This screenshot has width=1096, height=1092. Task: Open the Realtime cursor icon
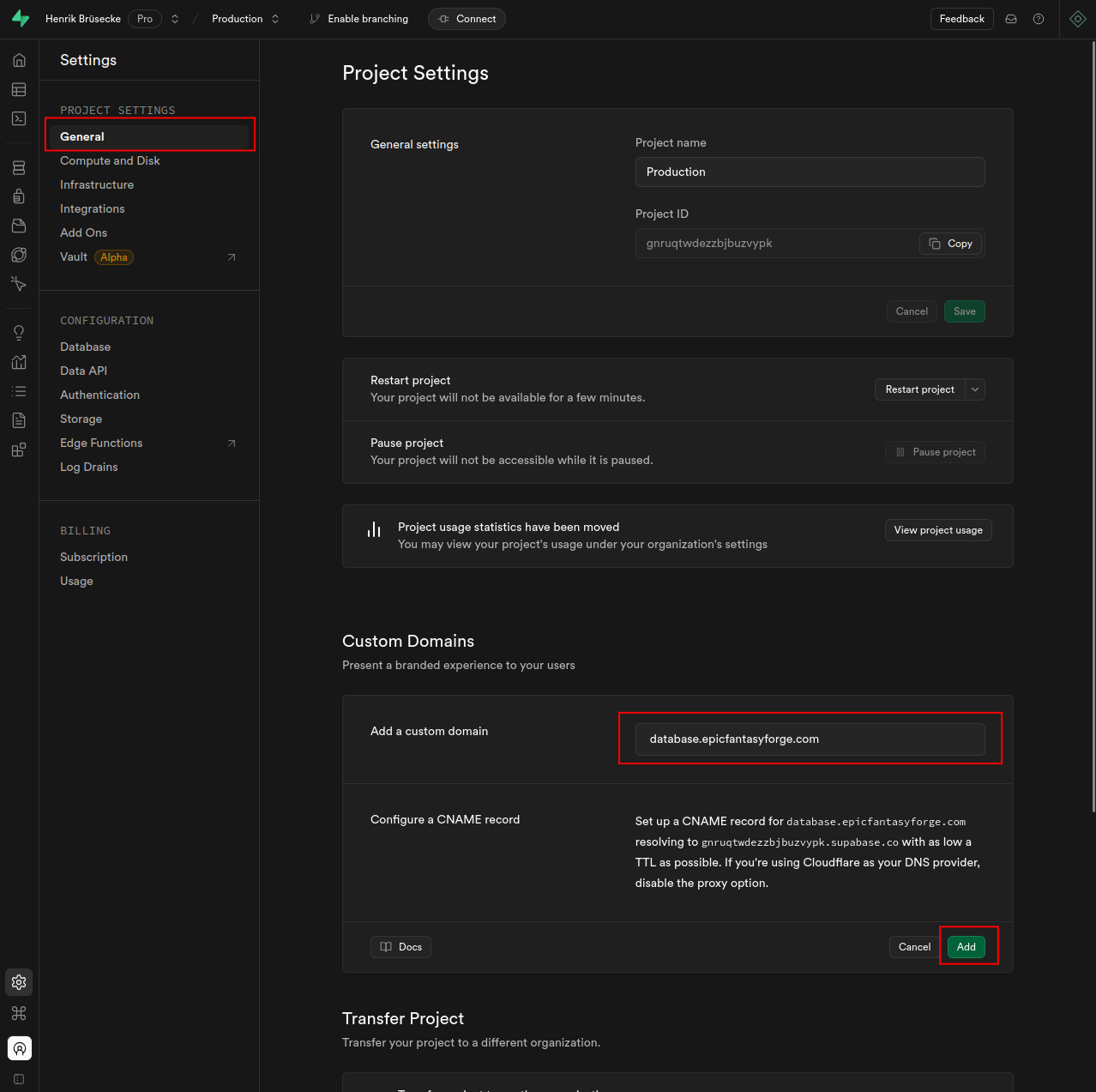19,284
